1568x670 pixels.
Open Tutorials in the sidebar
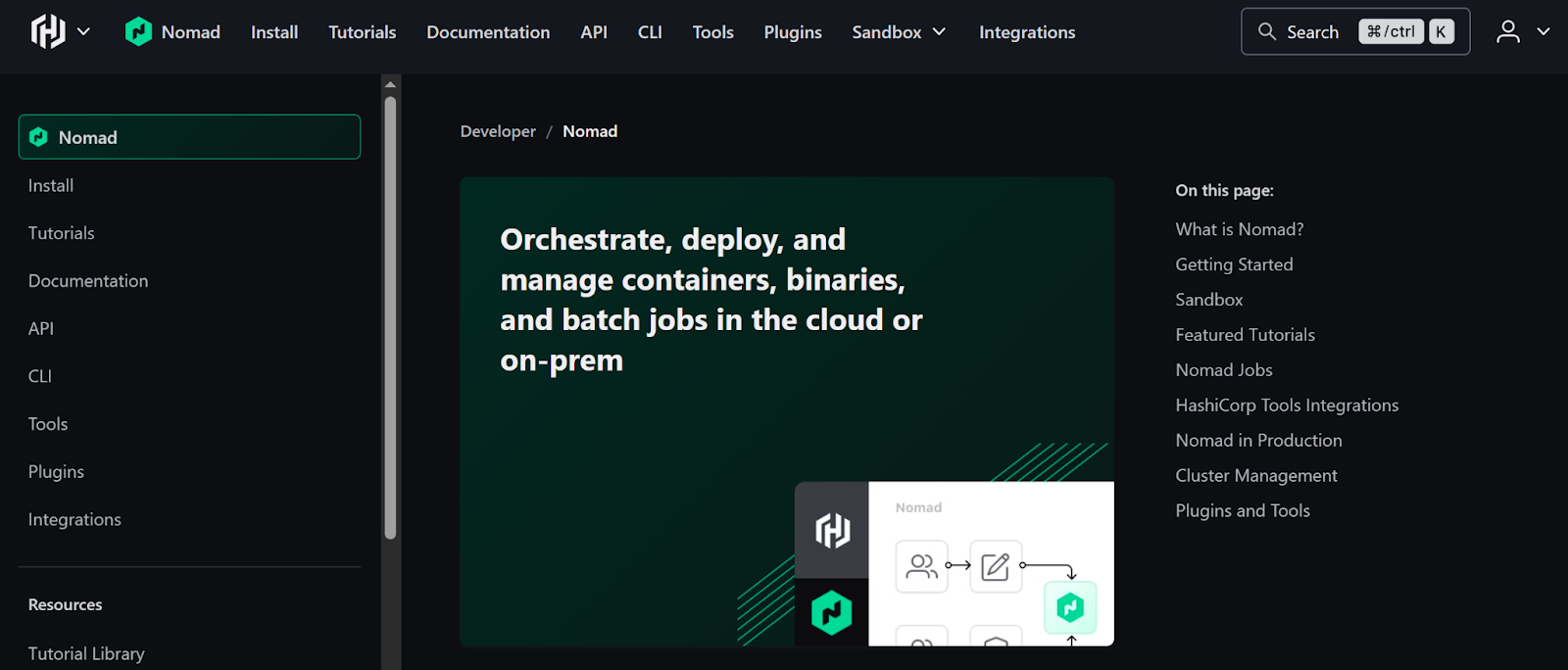tap(62, 233)
